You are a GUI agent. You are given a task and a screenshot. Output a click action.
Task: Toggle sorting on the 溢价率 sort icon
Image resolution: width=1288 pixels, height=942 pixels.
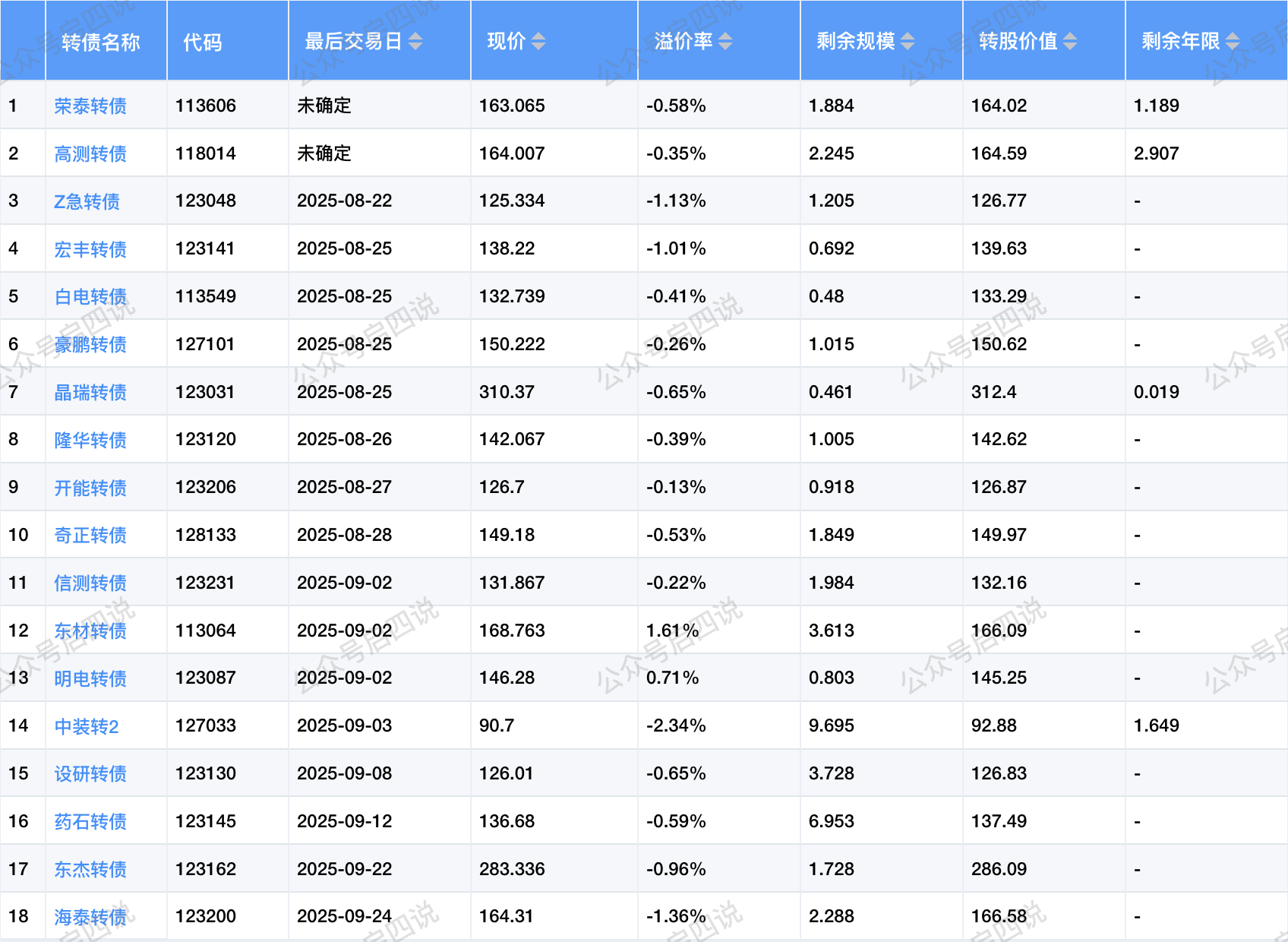coord(725,41)
